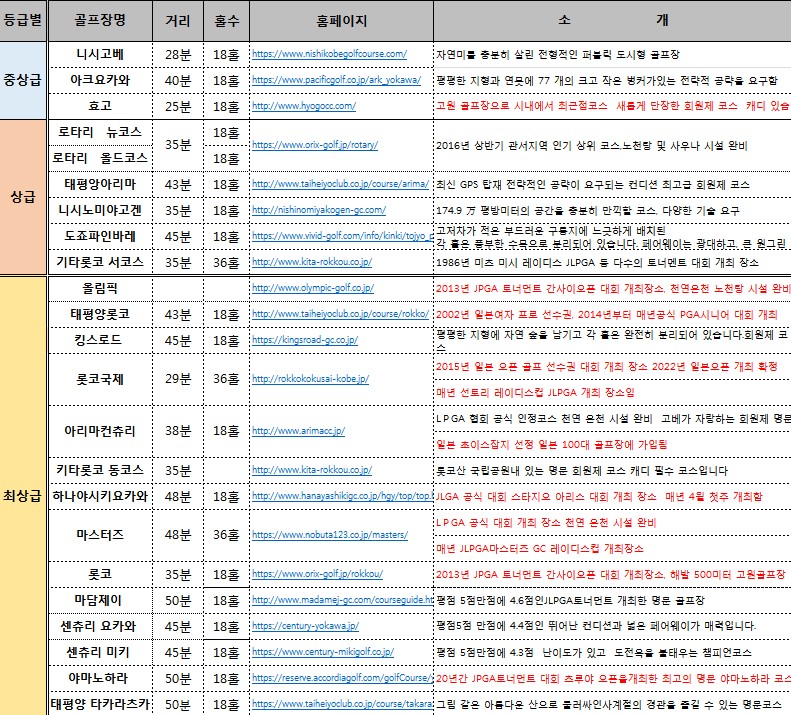791x715 pixels.
Task: Select the 태평양롯코 cell
Action: (100, 314)
